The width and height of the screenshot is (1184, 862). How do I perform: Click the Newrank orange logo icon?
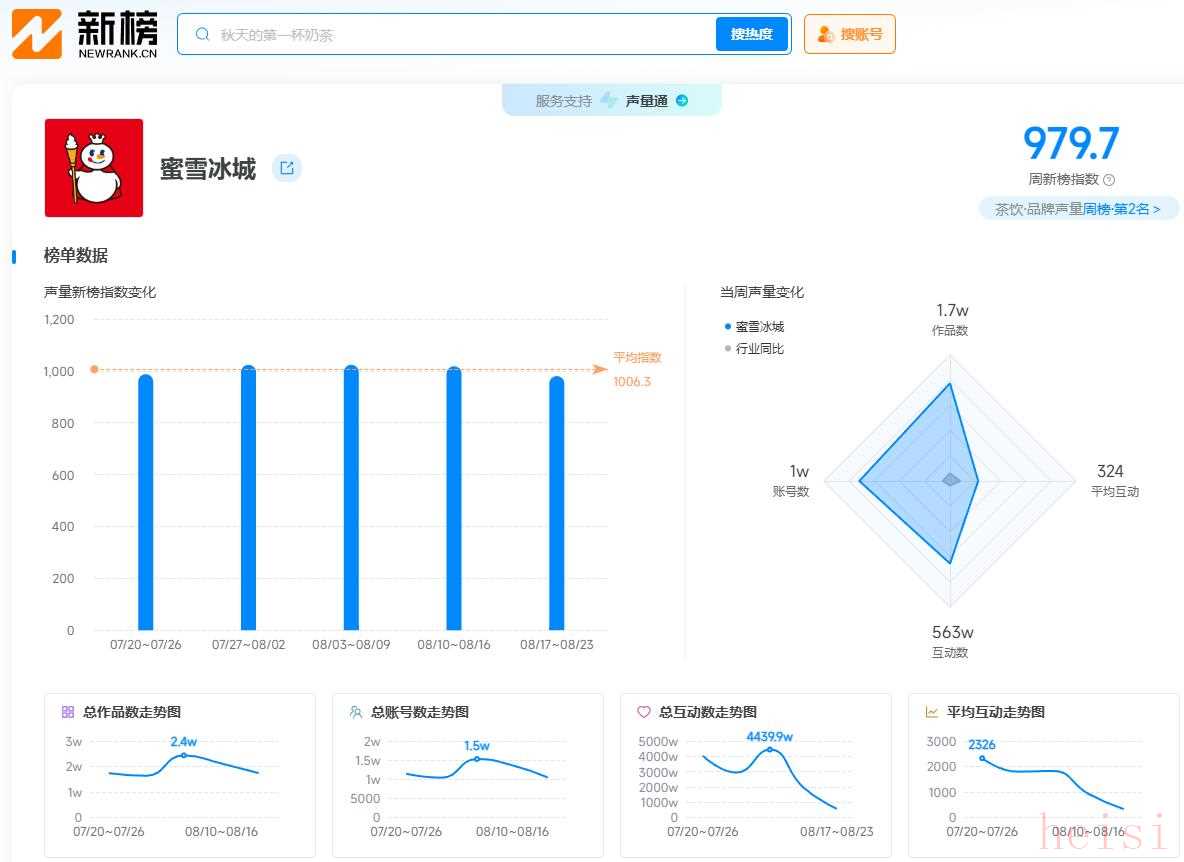[36, 34]
